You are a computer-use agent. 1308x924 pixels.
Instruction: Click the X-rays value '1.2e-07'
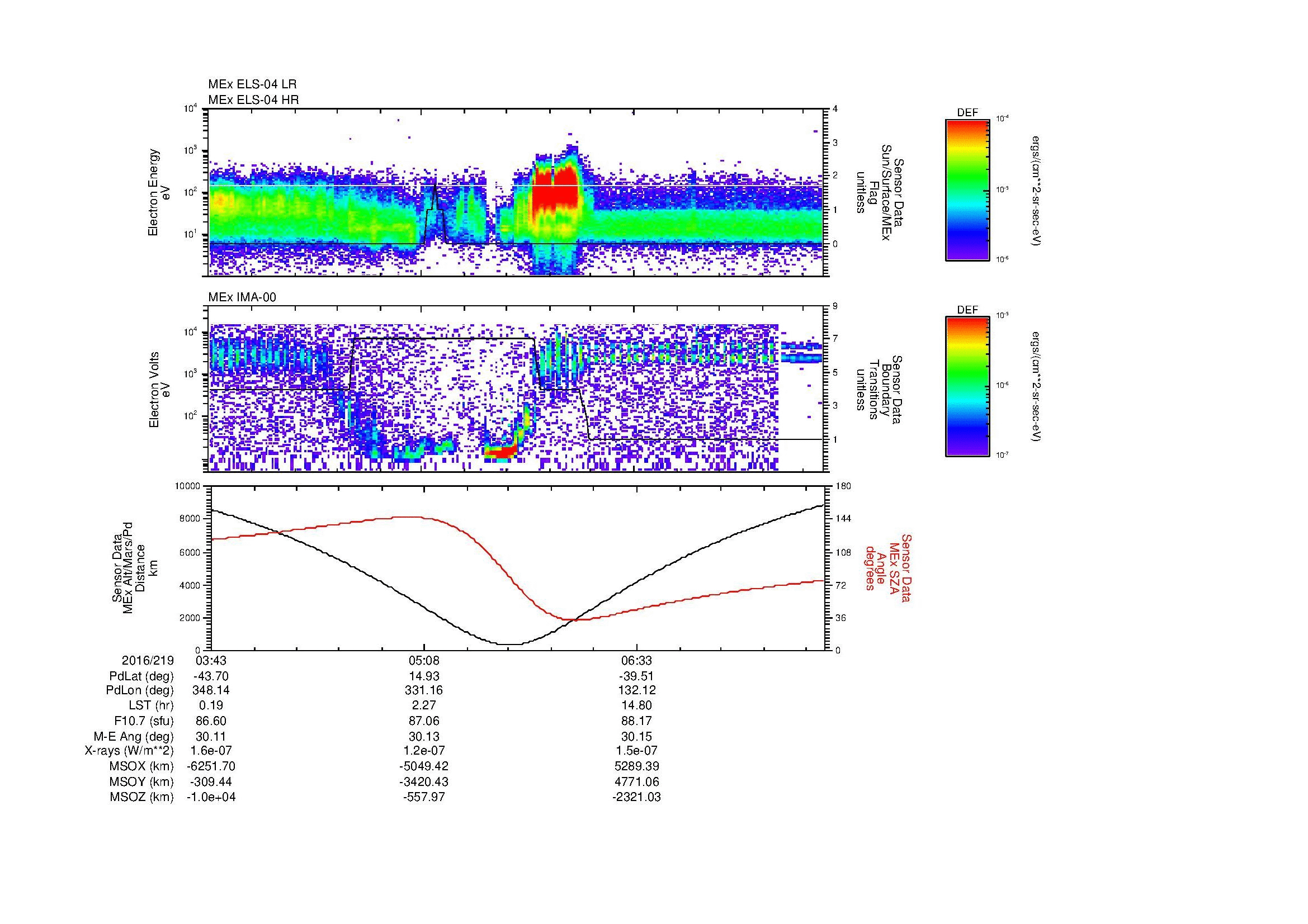pyautogui.click(x=423, y=751)
